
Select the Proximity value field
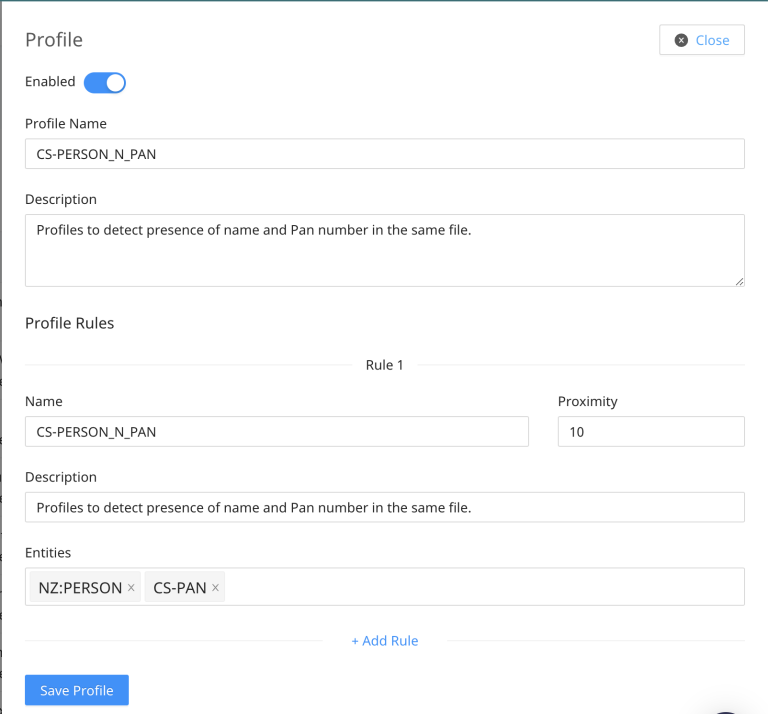pyautogui.click(x=650, y=432)
